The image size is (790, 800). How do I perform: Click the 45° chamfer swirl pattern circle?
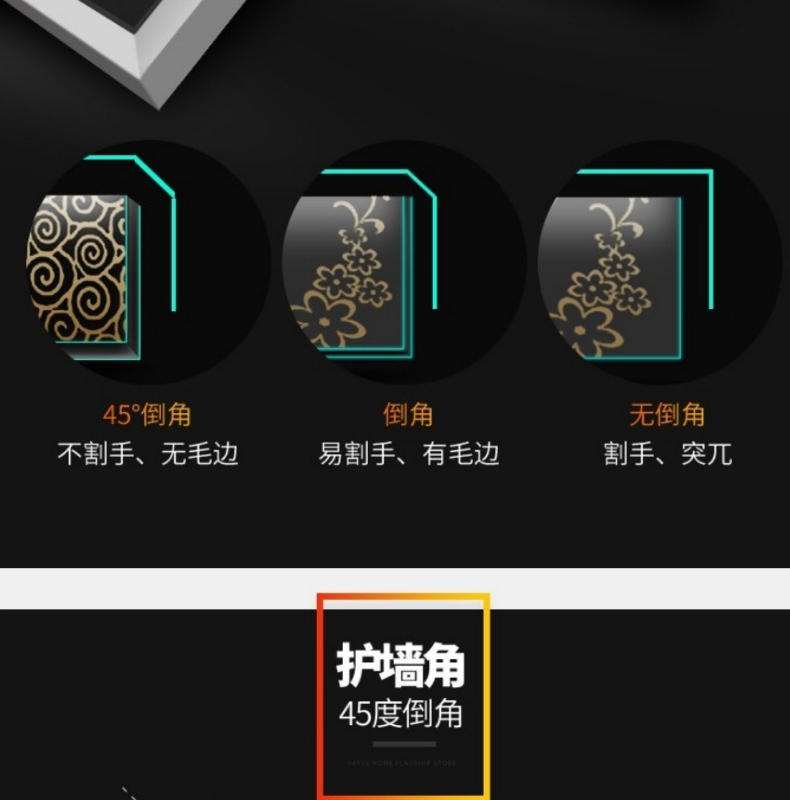pos(148,262)
